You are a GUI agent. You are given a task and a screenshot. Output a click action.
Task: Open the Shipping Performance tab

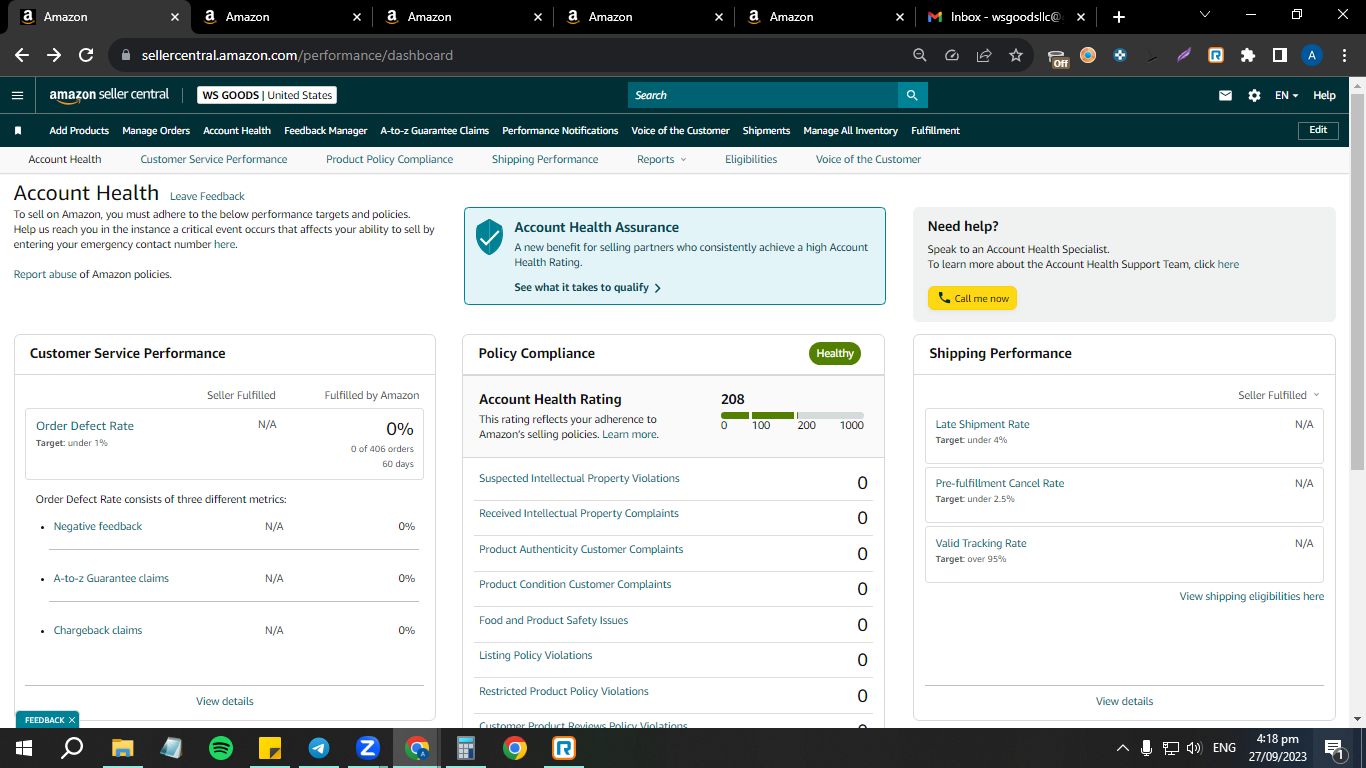545,159
